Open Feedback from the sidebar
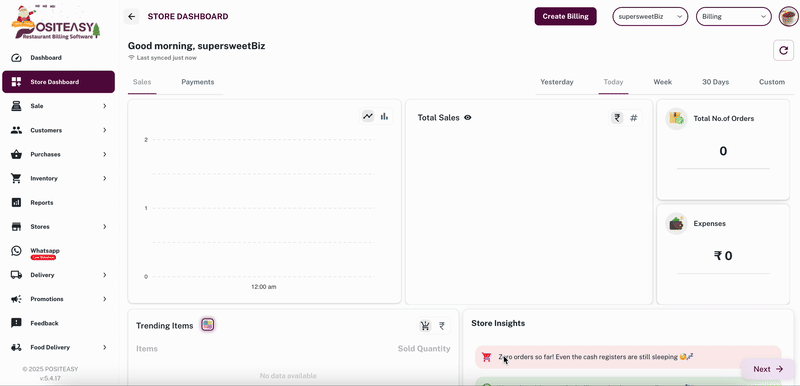The image size is (800, 386). pos(58,323)
